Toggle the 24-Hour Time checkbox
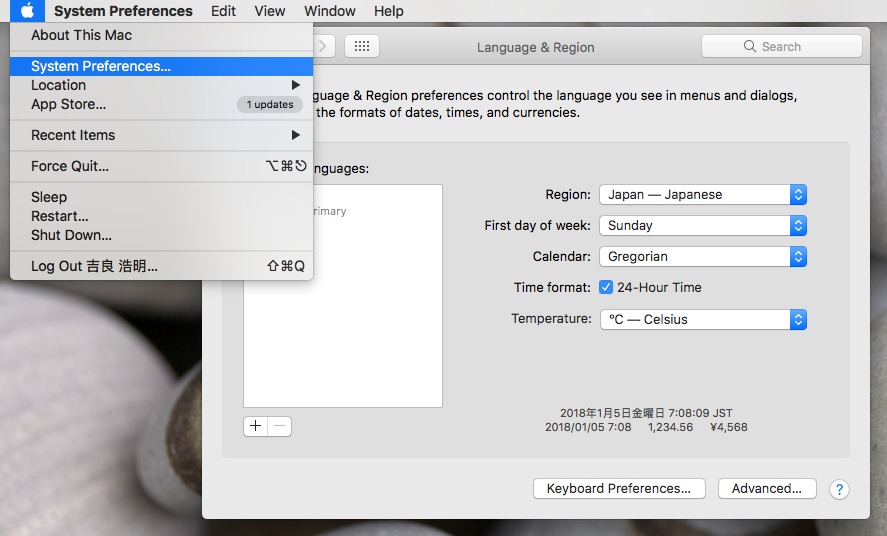Screen dimensions: 887x536 click(606, 287)
